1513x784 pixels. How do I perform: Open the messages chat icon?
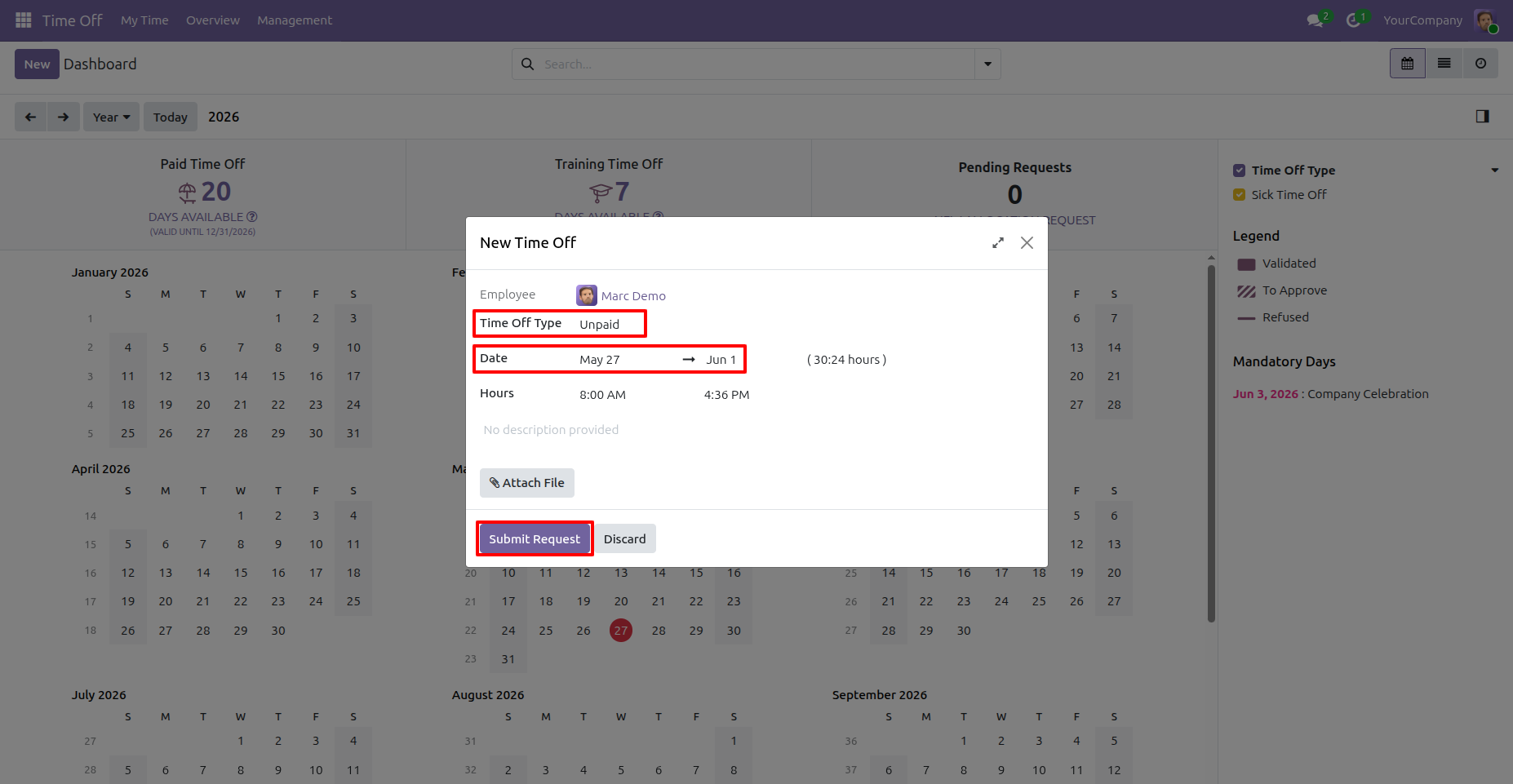[1315, 20]
